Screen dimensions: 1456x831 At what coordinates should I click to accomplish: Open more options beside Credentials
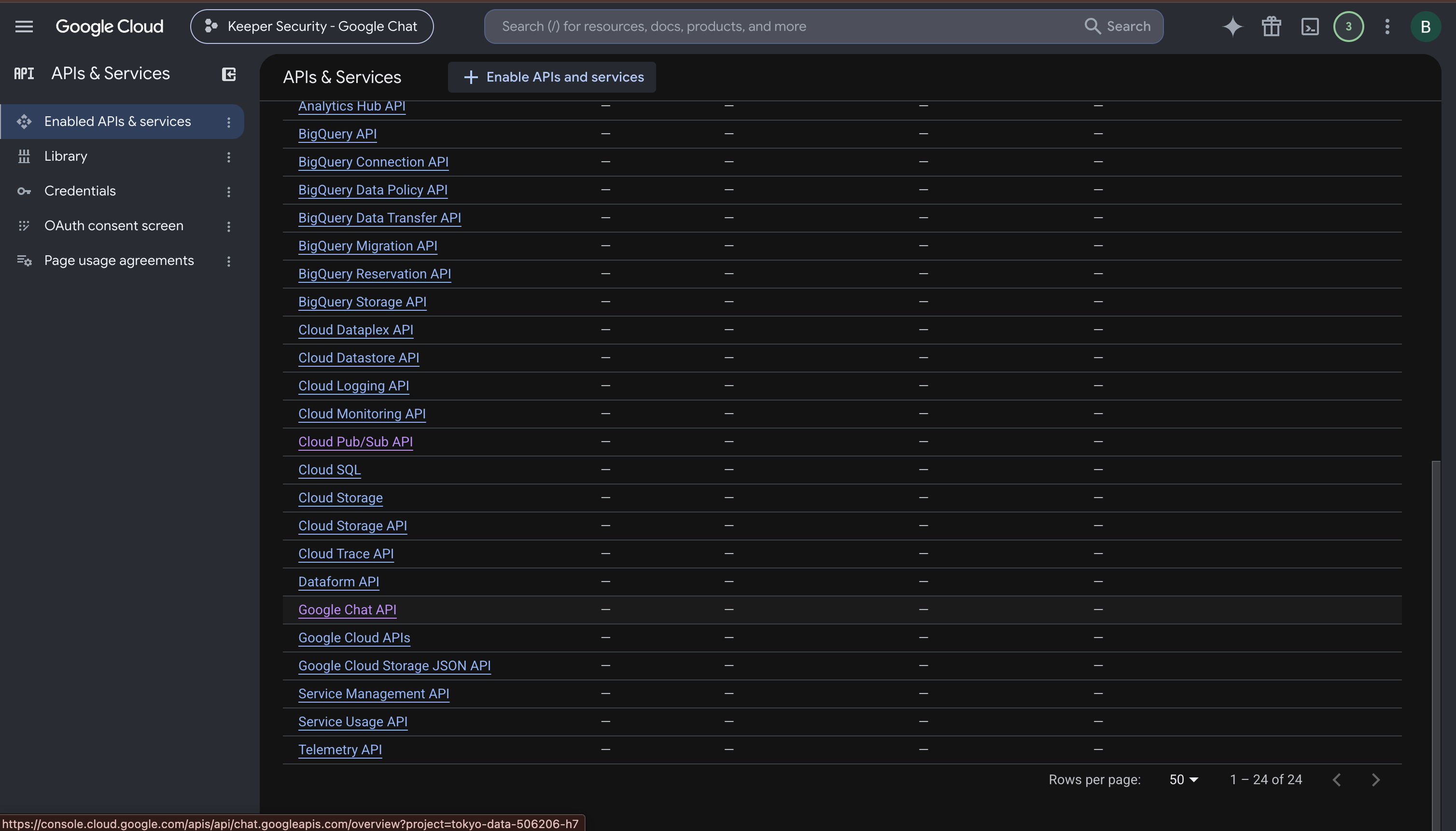click(228, 192)
